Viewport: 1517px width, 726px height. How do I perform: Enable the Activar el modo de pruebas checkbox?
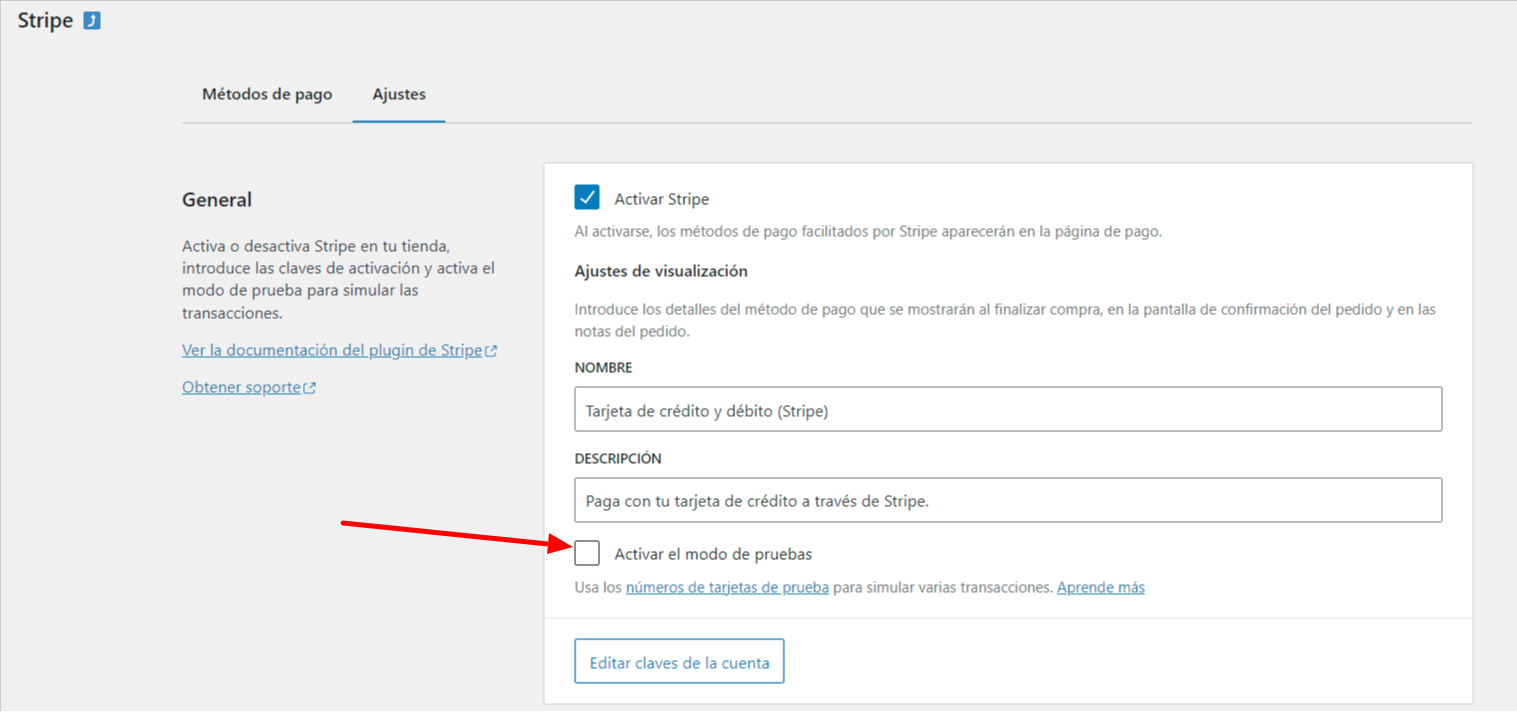click(x=587, y=553)
